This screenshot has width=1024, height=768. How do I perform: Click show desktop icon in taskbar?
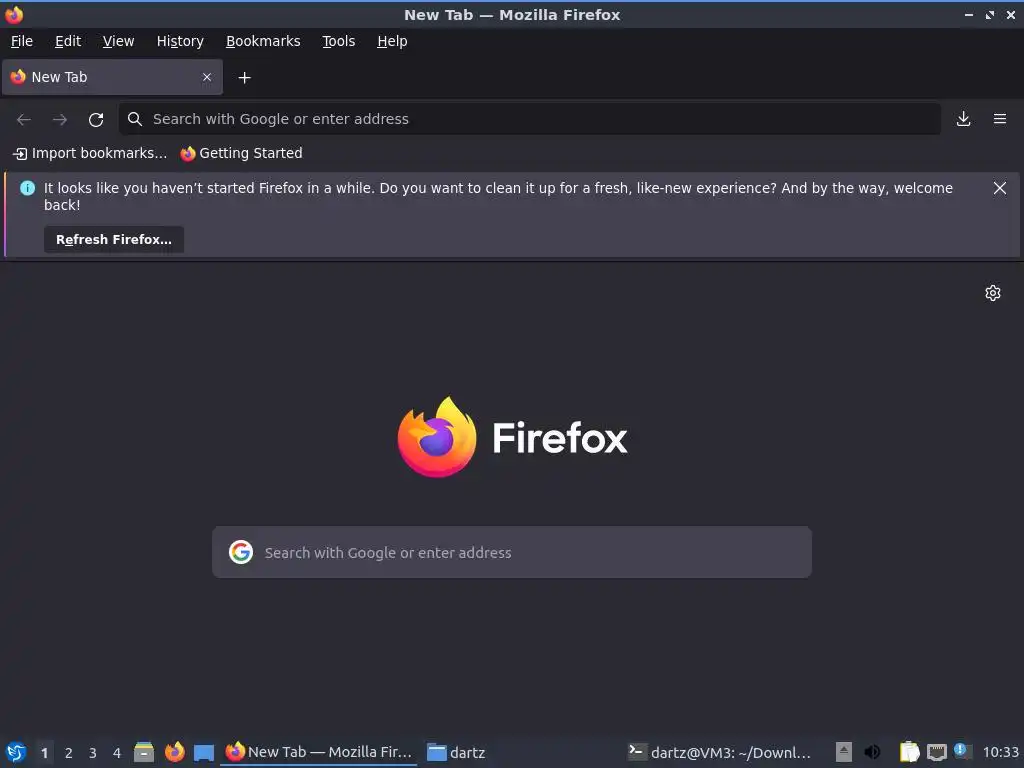204,753
